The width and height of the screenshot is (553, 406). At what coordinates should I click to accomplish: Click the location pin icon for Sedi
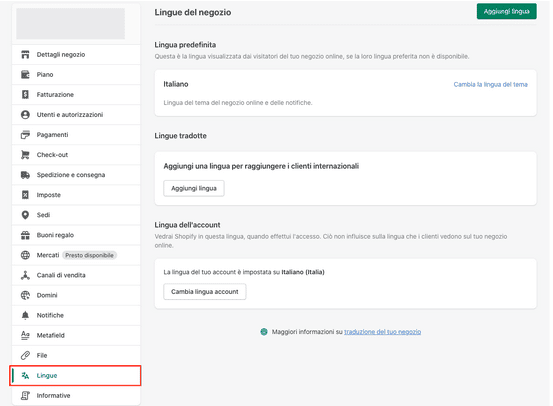[25, 215]
